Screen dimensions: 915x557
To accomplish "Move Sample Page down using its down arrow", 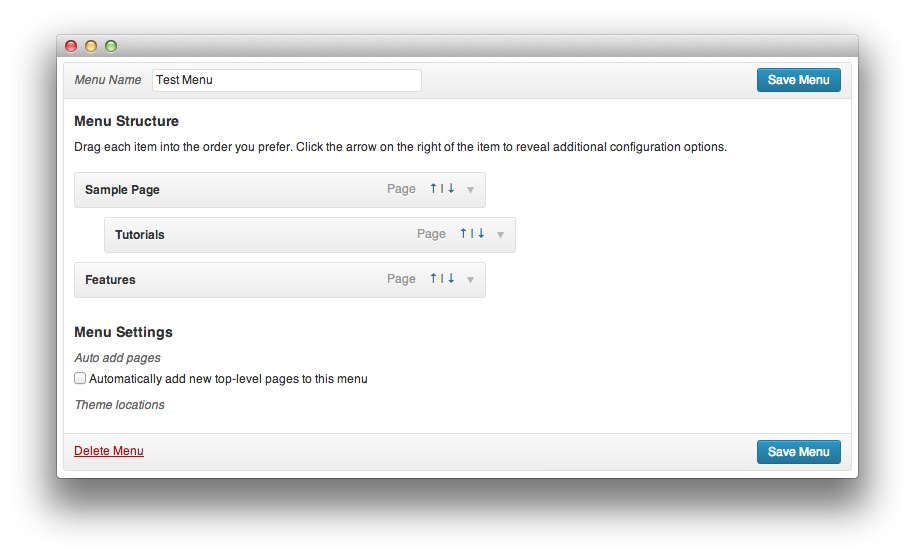I will click(x=451, y=189).
